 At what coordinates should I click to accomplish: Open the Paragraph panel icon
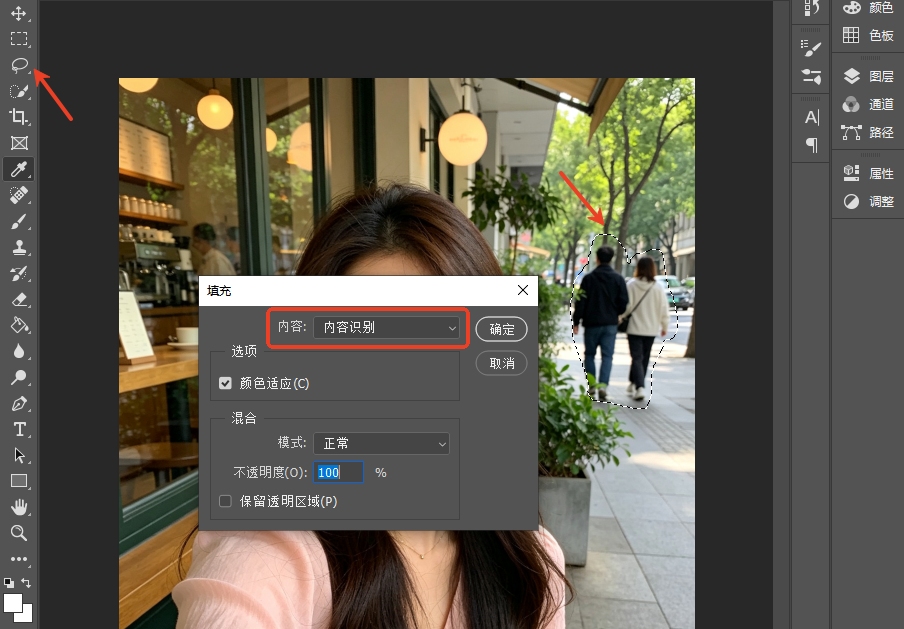point(811,145)
